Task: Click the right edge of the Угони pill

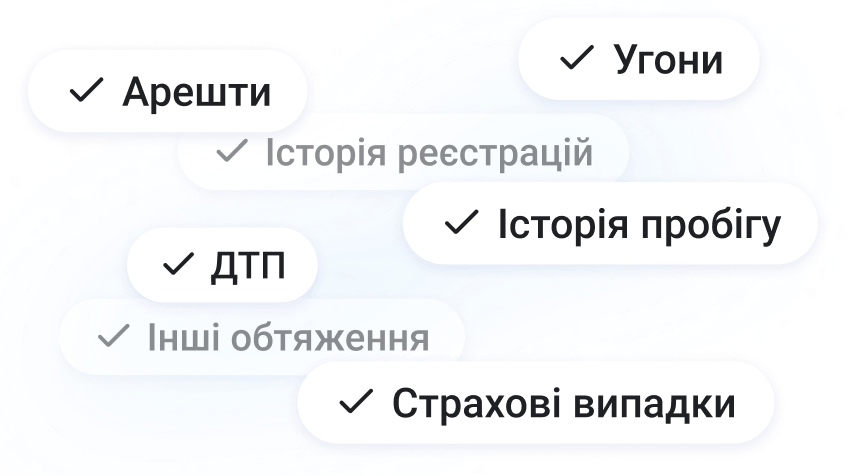Action: 754,59
